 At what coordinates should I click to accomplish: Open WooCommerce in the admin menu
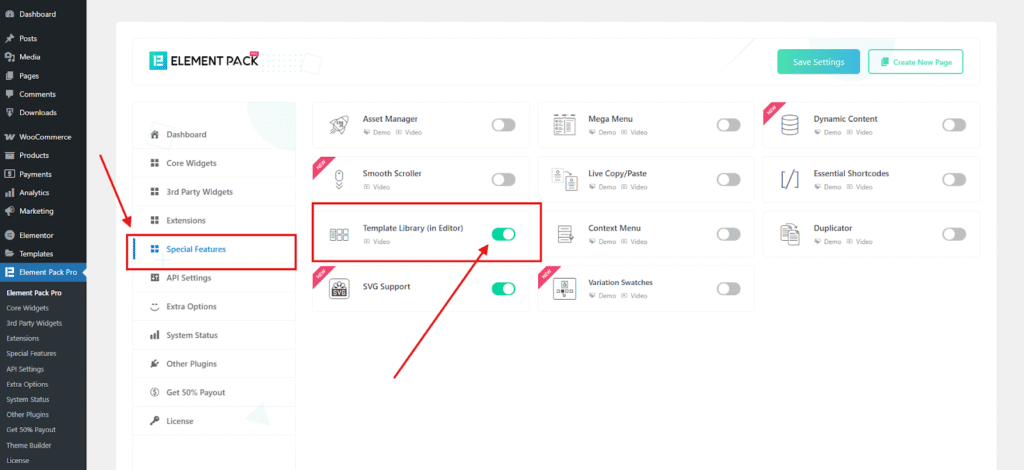[43, 137]
